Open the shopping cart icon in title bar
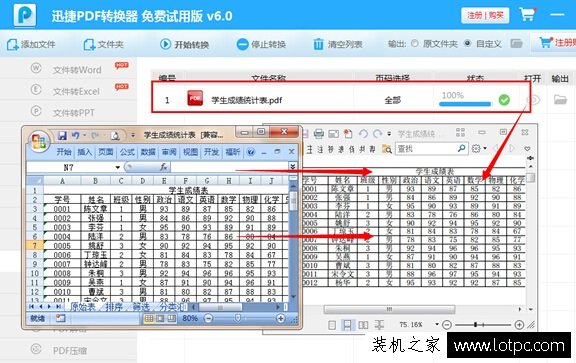This screenshot has width=576, height=363. point(528,15)
